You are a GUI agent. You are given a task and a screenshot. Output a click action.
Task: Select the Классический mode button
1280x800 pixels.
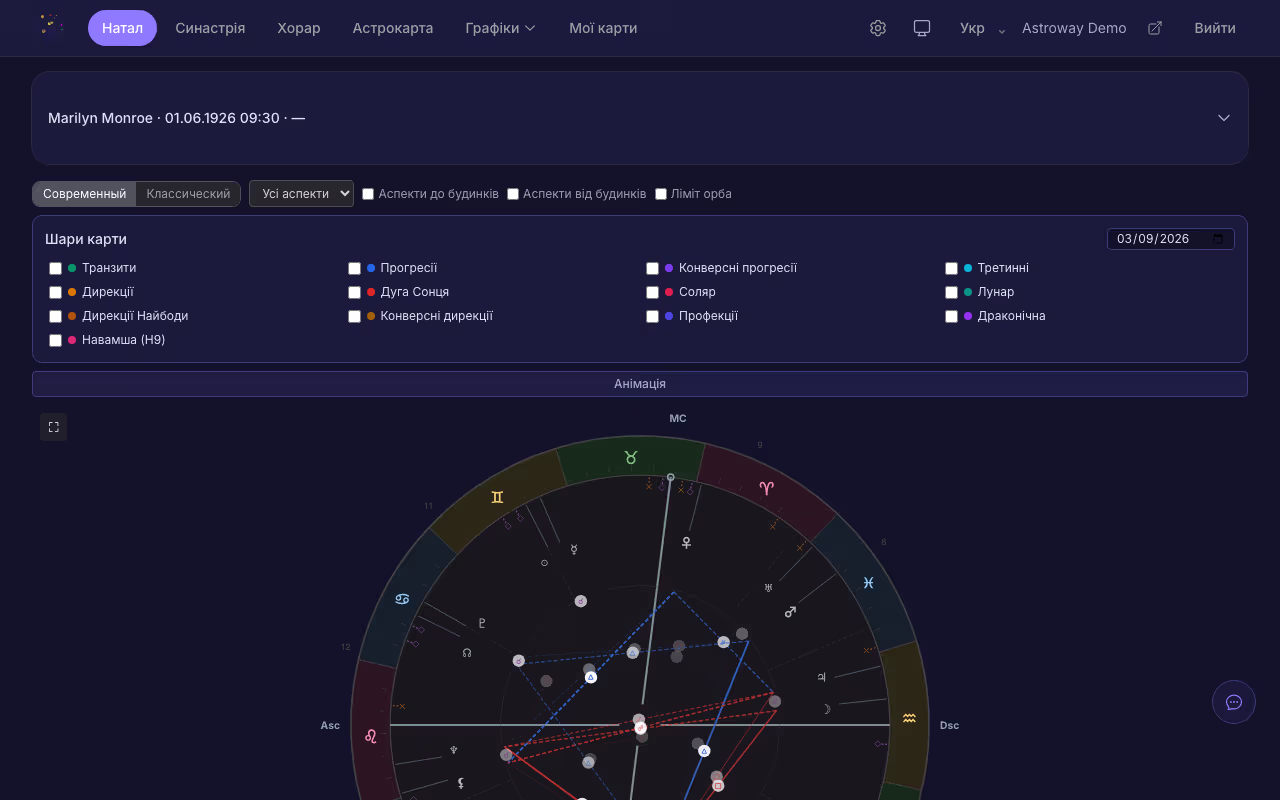(x=188, y=194)
